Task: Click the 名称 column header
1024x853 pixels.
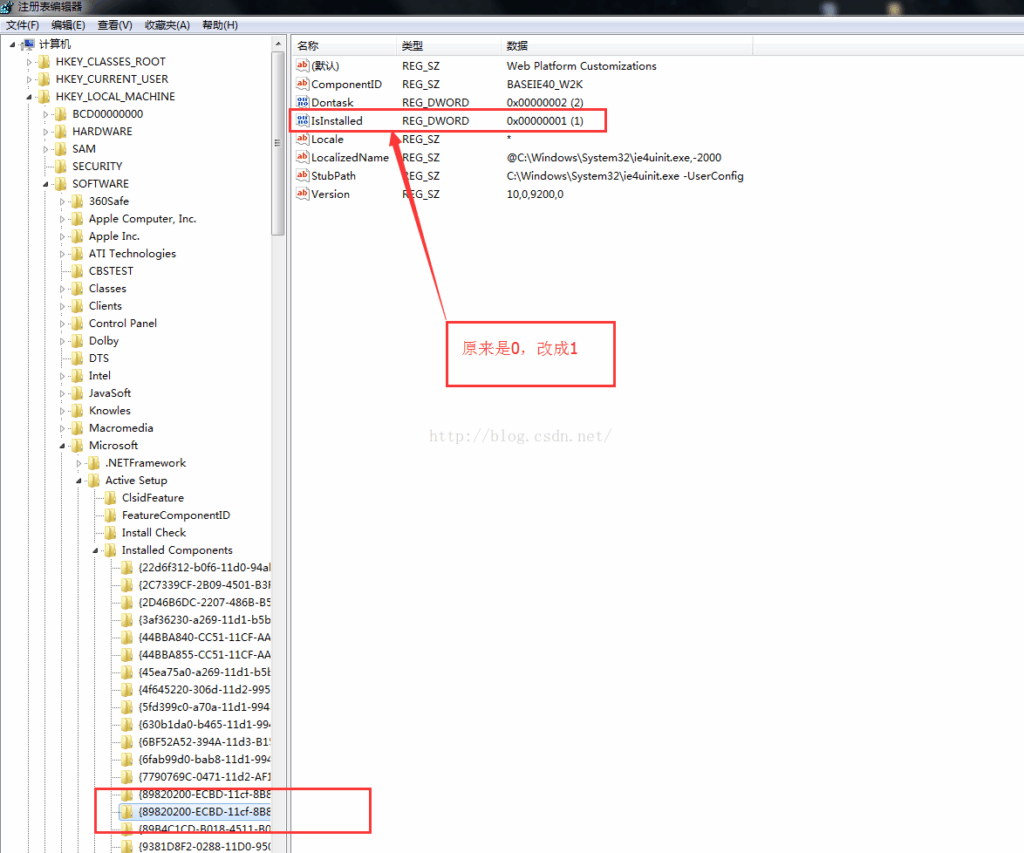Action: coord(308,46)
